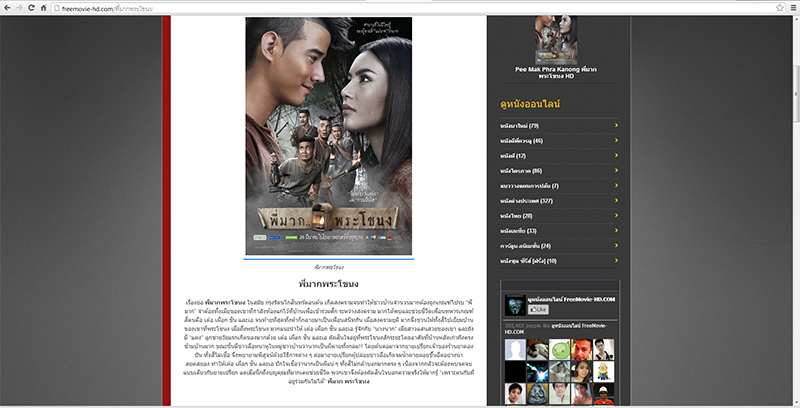The image size is (800, 408).
Task: Reload the page with the refresh icon
Action: [32, 8]
